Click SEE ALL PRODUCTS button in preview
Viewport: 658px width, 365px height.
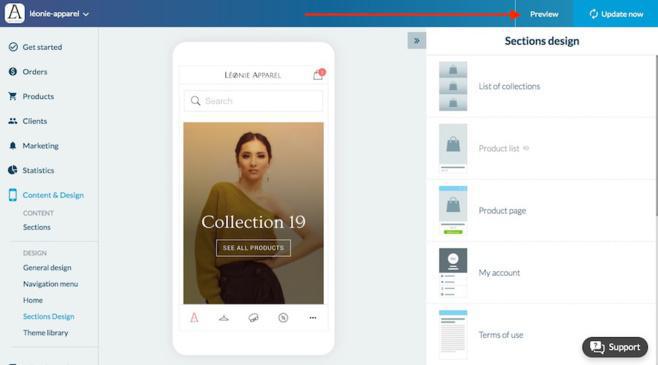(x=253, y=248)
